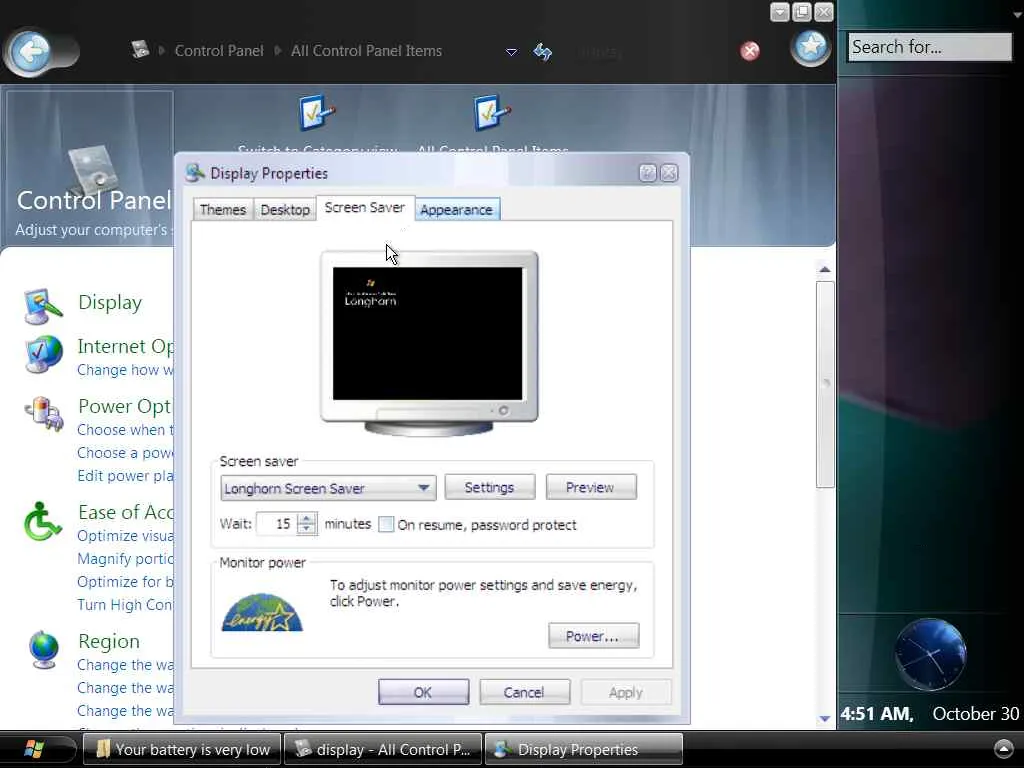This screenshot has height=768, width=1024.
Task: Switch to the Desktop tab
Action: click(285, 210)
